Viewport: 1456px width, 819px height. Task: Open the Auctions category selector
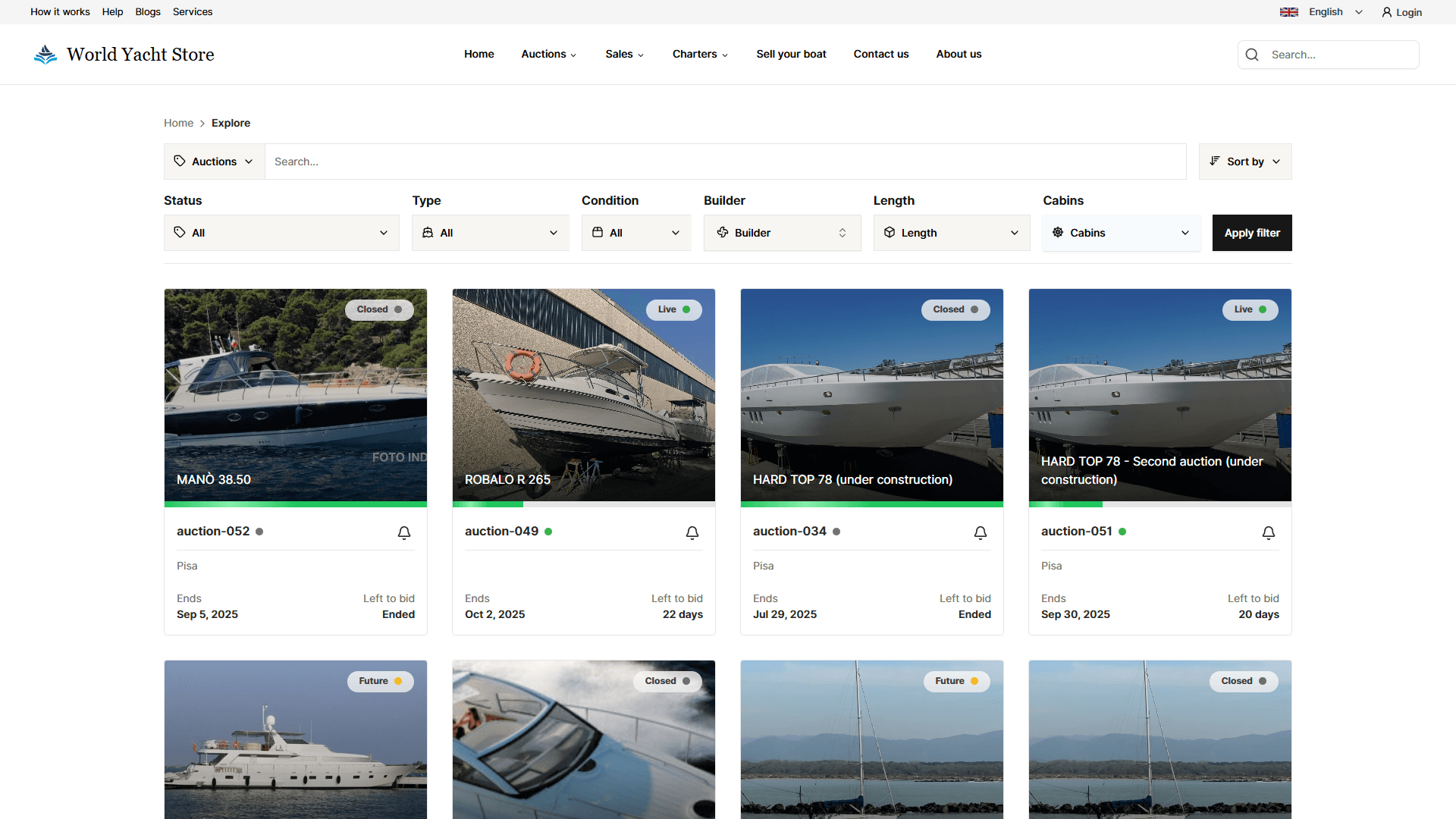[x=215, y=162]
